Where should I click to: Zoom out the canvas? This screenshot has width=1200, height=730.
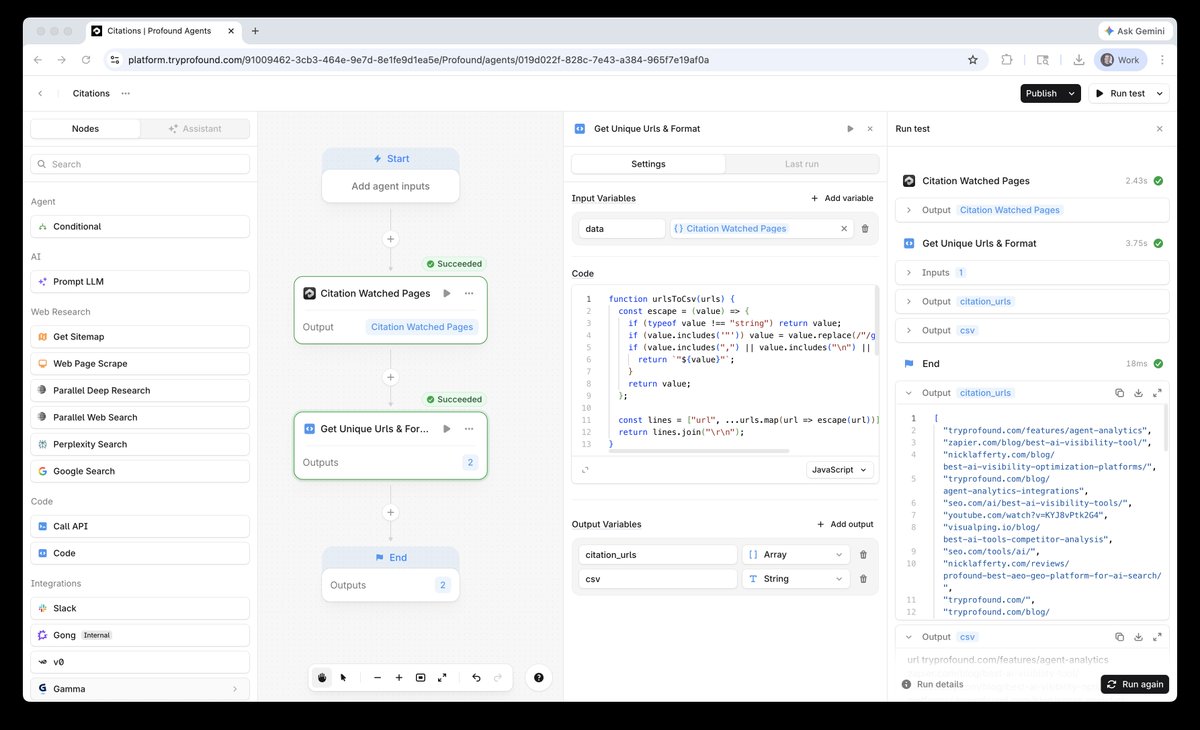(x=377, y=678)
